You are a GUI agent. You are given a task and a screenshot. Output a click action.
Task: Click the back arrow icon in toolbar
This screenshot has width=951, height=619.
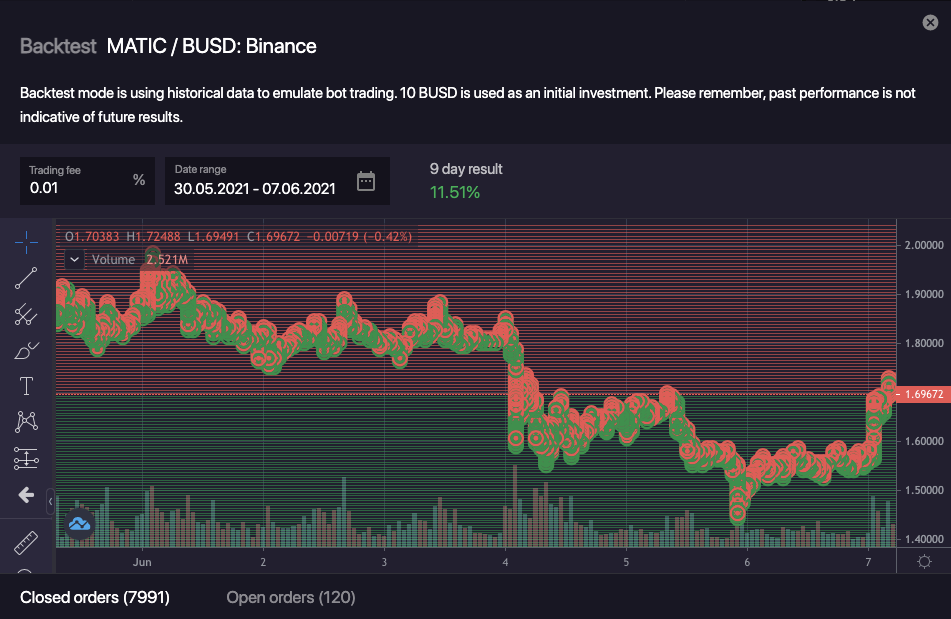(26, 495)
